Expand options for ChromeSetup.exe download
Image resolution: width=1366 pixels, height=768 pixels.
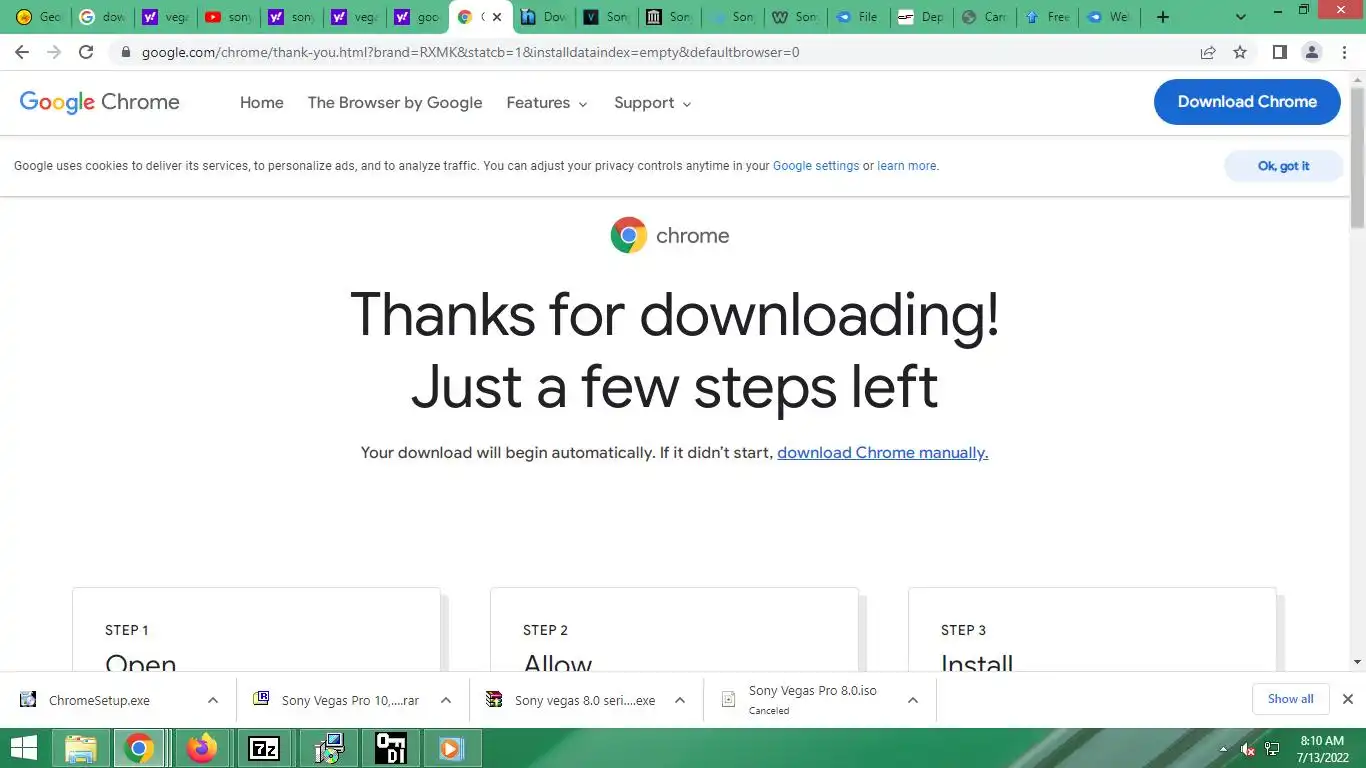(x=213, y=700)
